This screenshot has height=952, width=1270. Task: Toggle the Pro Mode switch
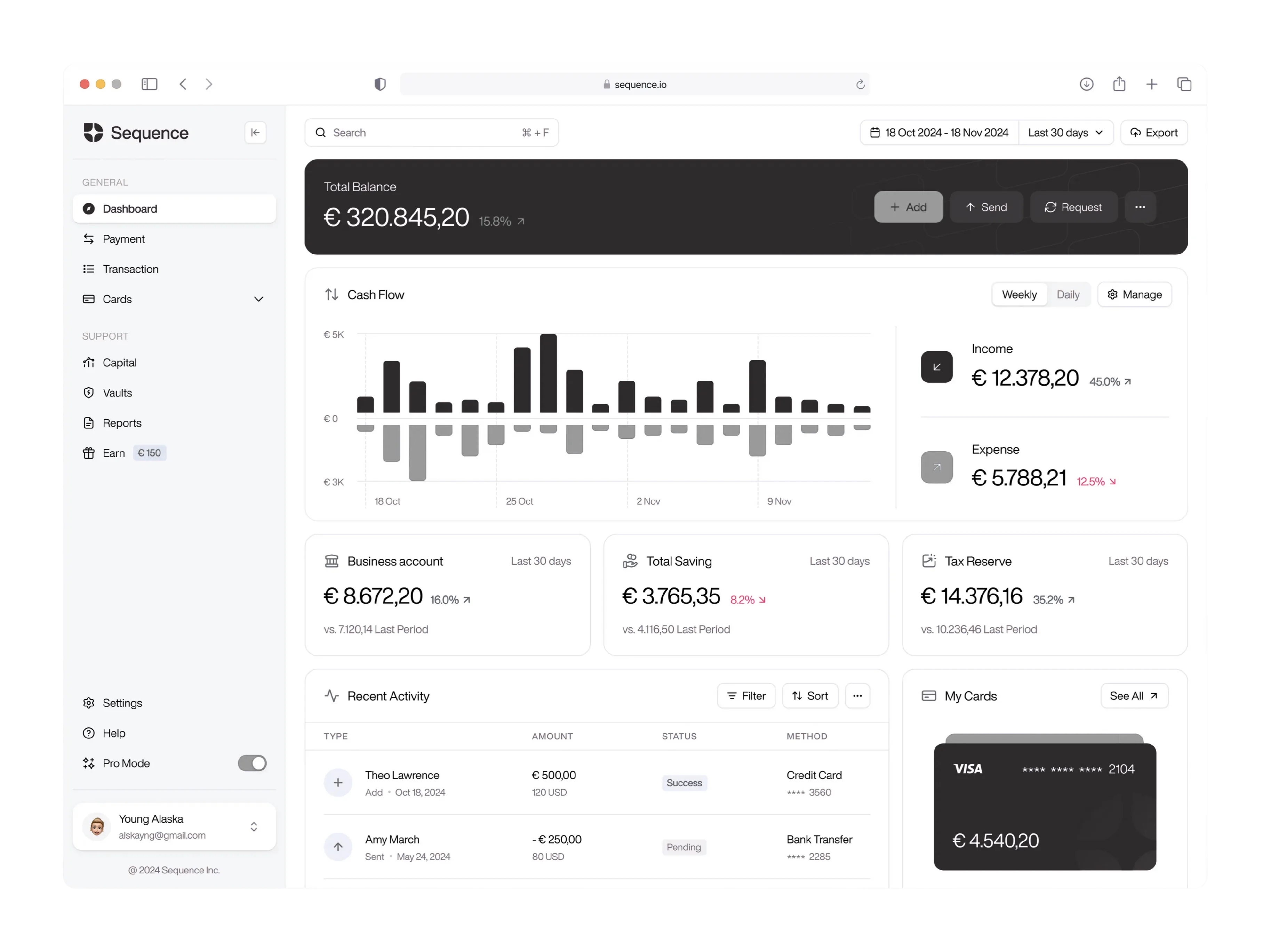tap(252, 763)
